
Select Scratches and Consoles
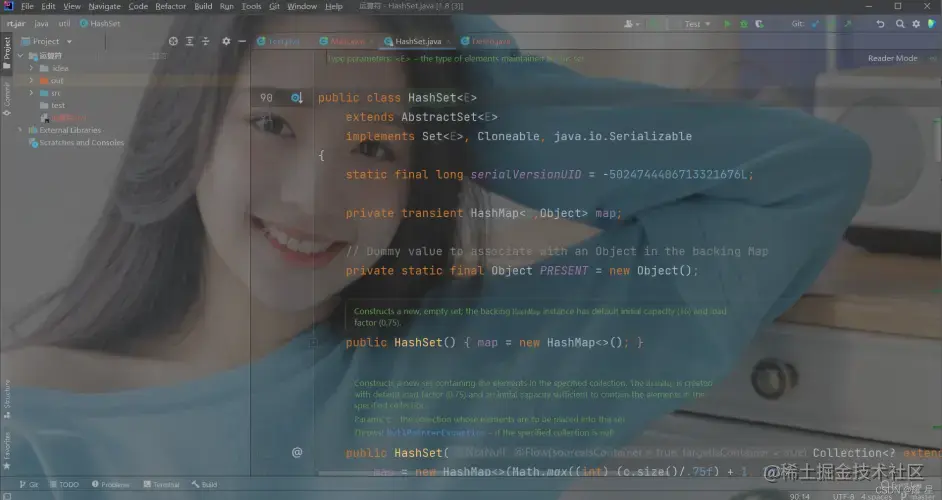click(x=76, y=142)
